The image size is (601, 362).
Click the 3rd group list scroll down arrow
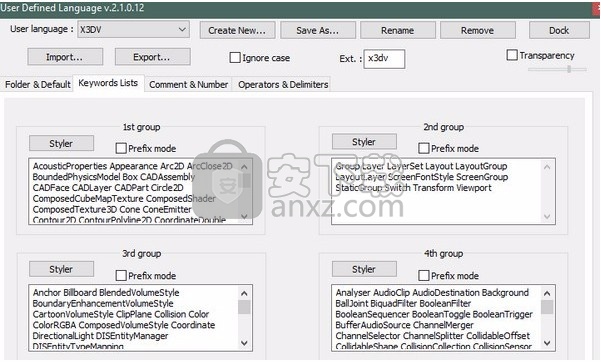click(x=244, y=342)
